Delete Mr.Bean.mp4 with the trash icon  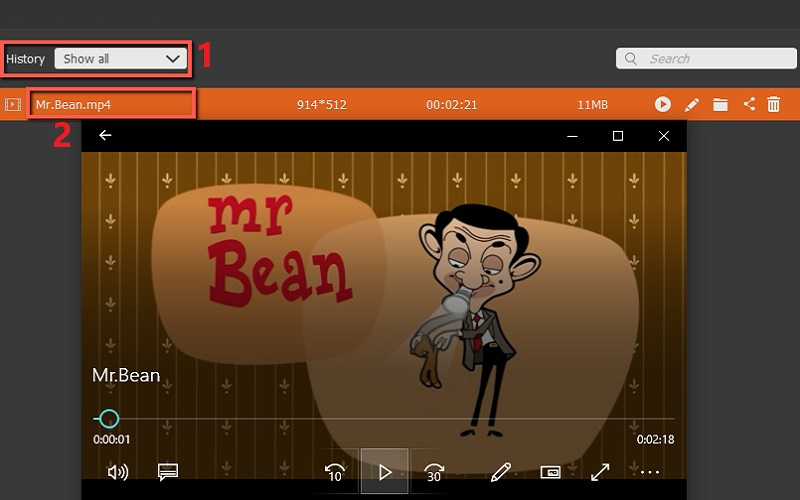773,104
